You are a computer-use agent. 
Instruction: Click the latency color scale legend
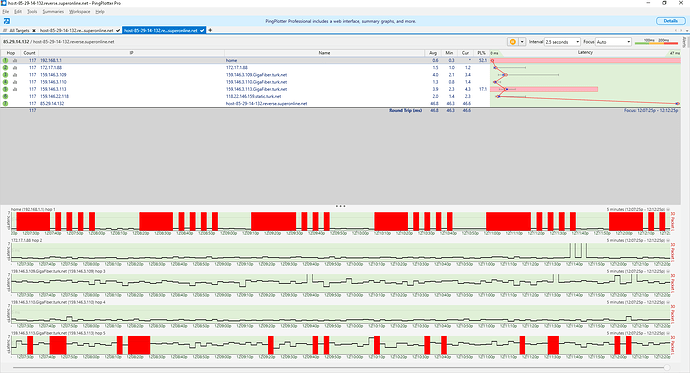[x=656, y=42]
